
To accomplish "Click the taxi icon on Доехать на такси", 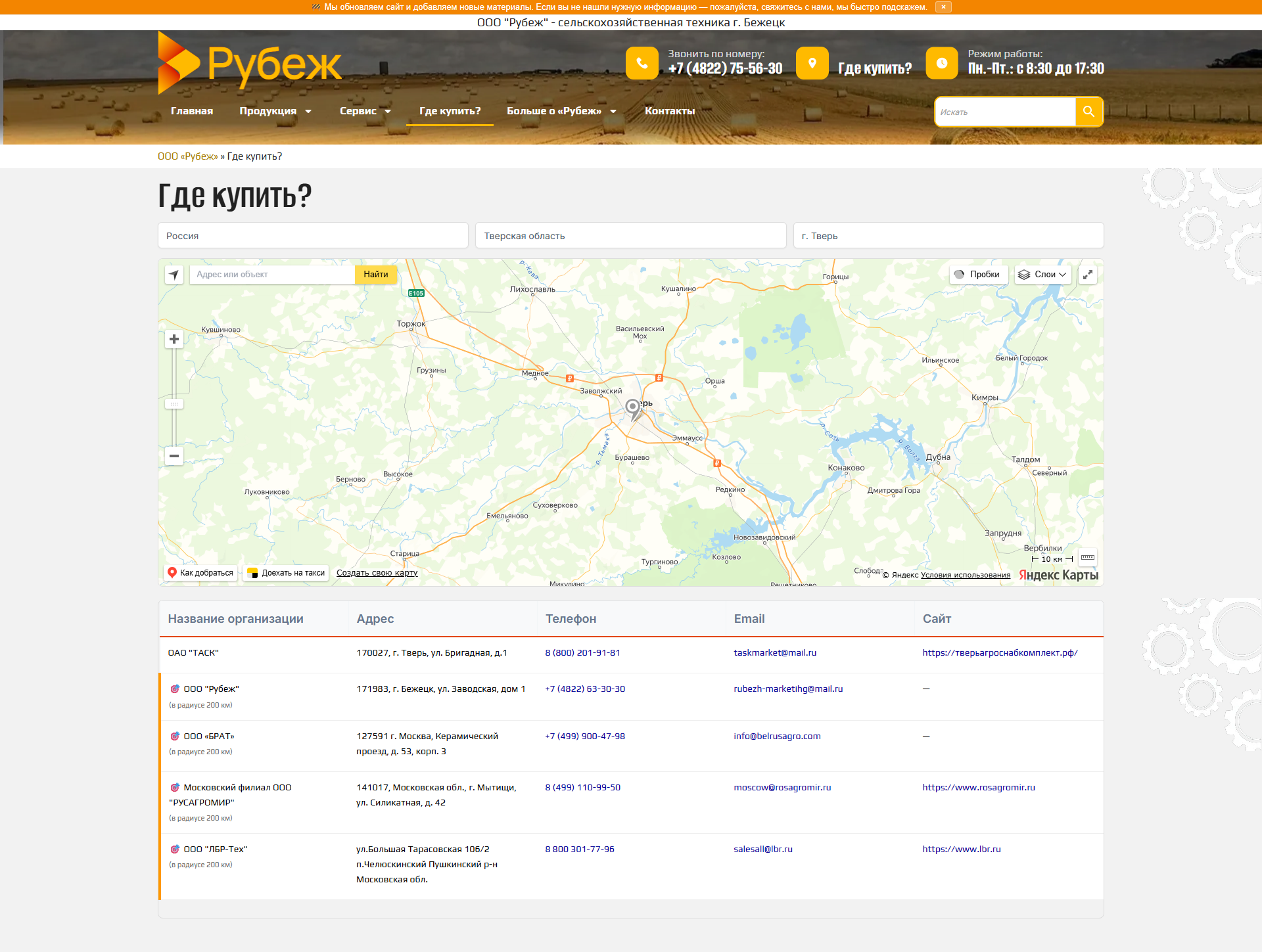I will (x=253, y=572).
